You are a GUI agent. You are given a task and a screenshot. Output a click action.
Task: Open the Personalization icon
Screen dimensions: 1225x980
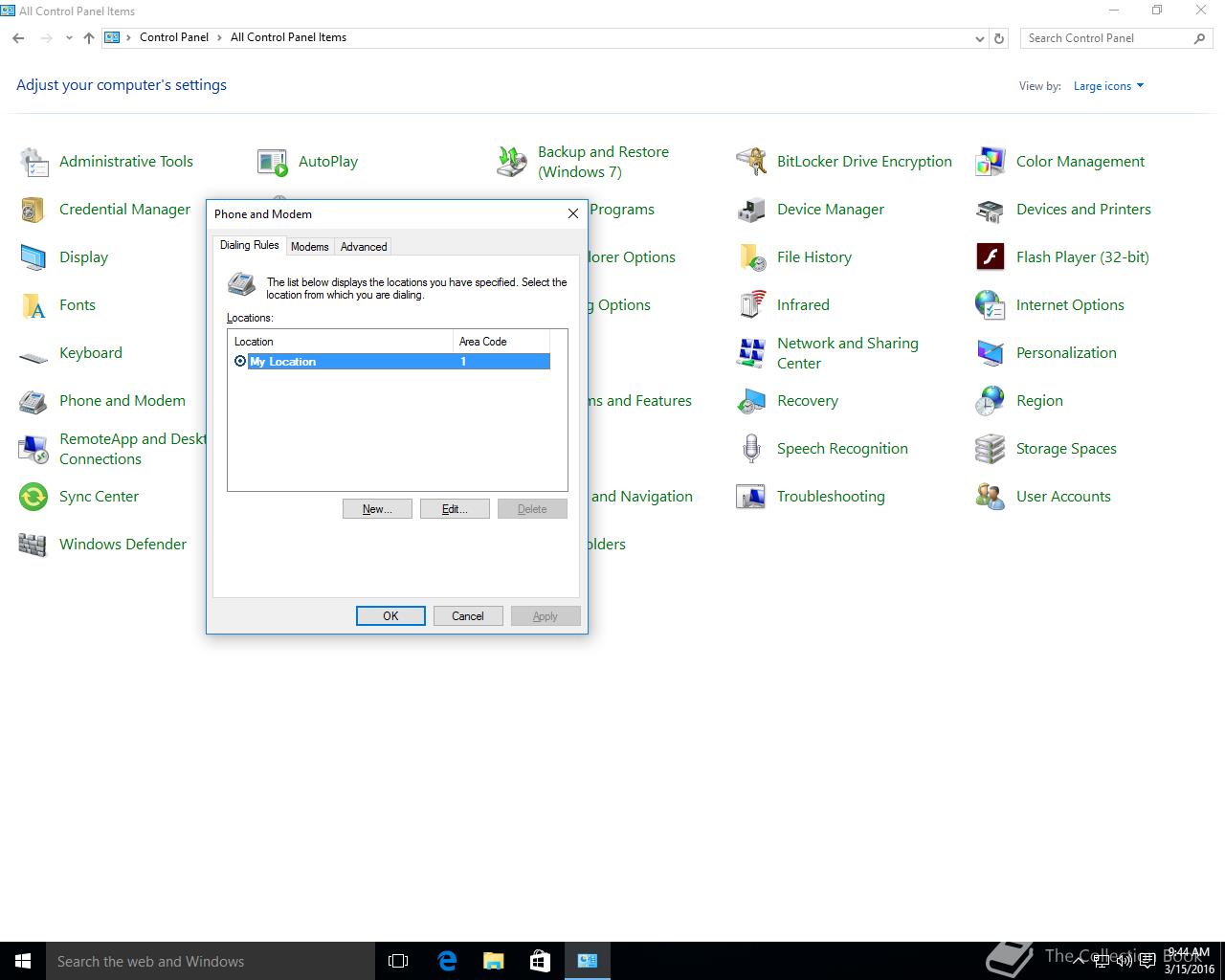click(991, 353)
